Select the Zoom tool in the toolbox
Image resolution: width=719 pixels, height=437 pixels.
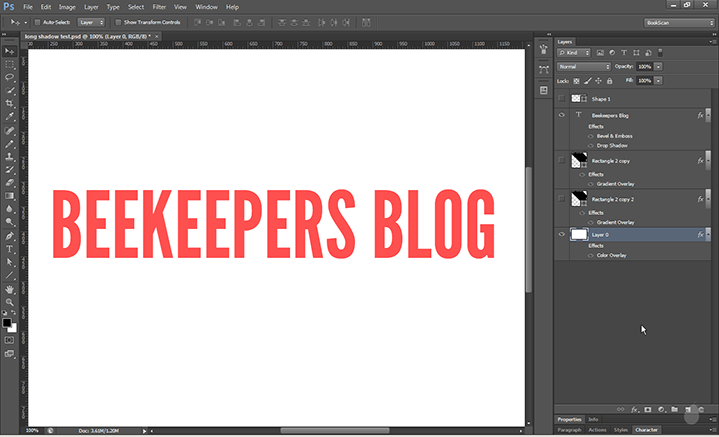click(10, 300)
